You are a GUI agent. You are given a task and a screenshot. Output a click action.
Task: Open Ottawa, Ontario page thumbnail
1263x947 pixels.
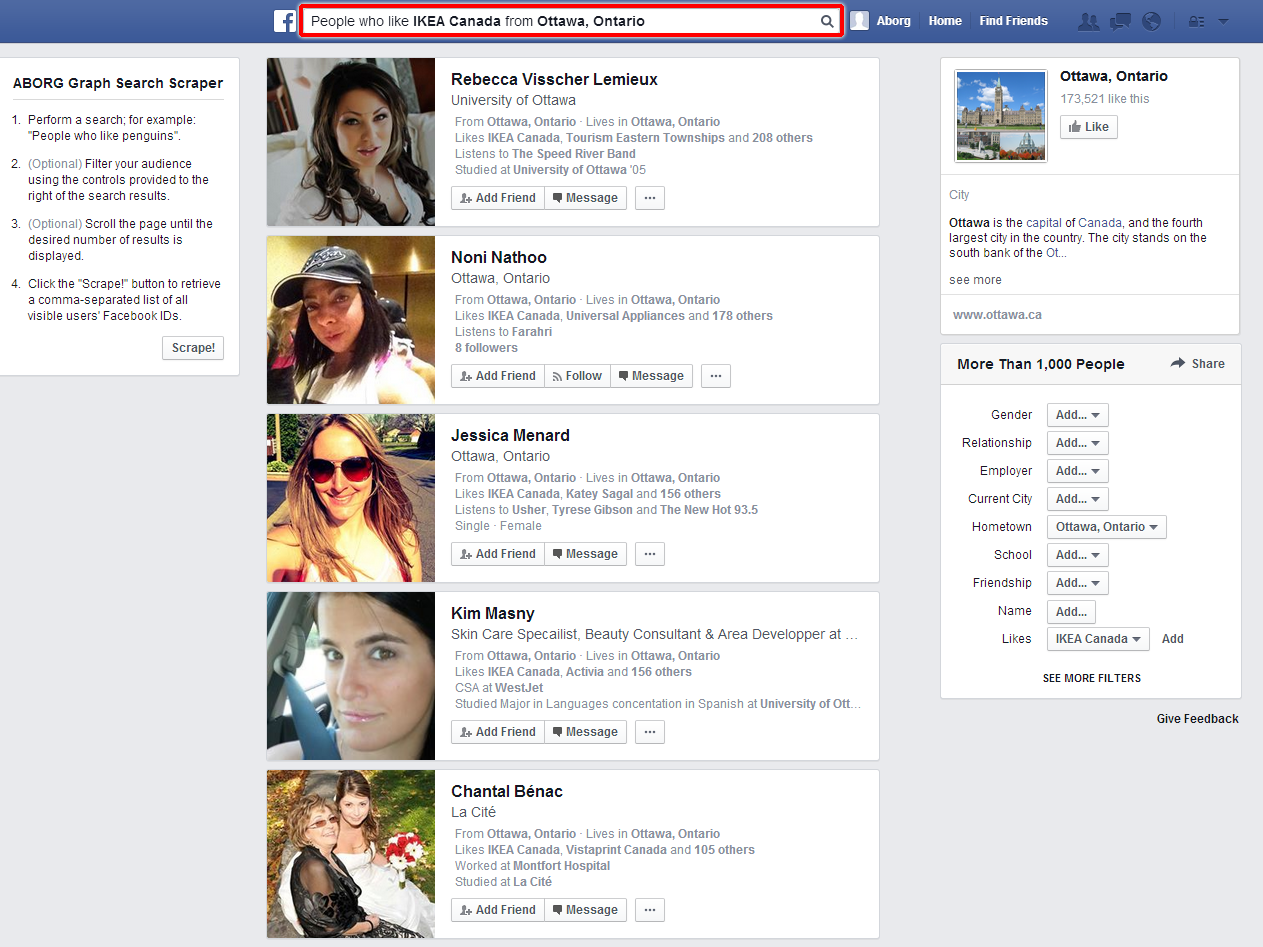[x=1001, y=115]
